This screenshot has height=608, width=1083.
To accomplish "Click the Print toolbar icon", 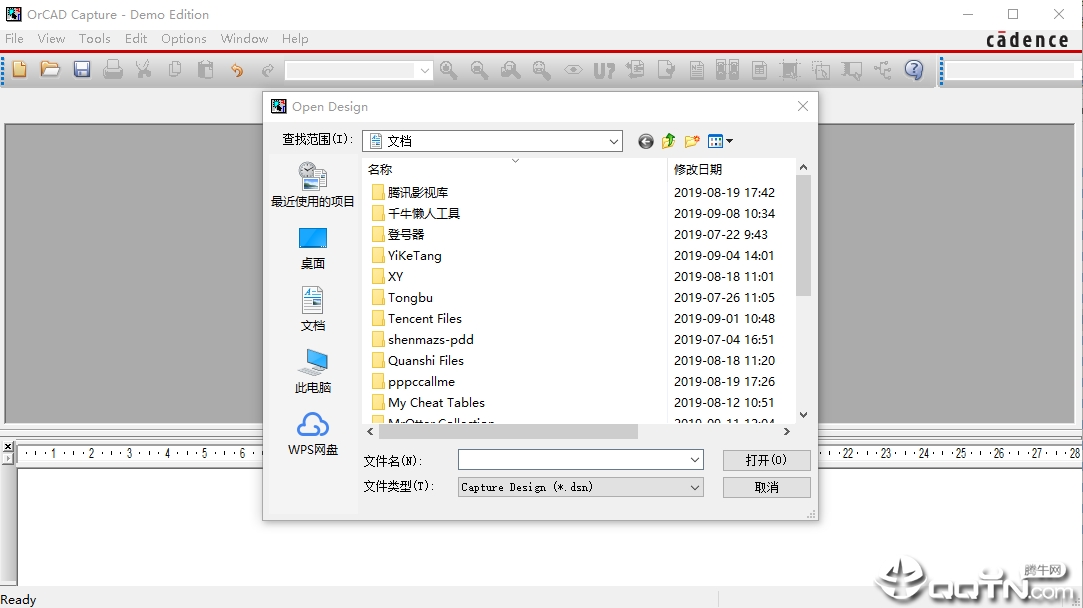I will [113, 69].
